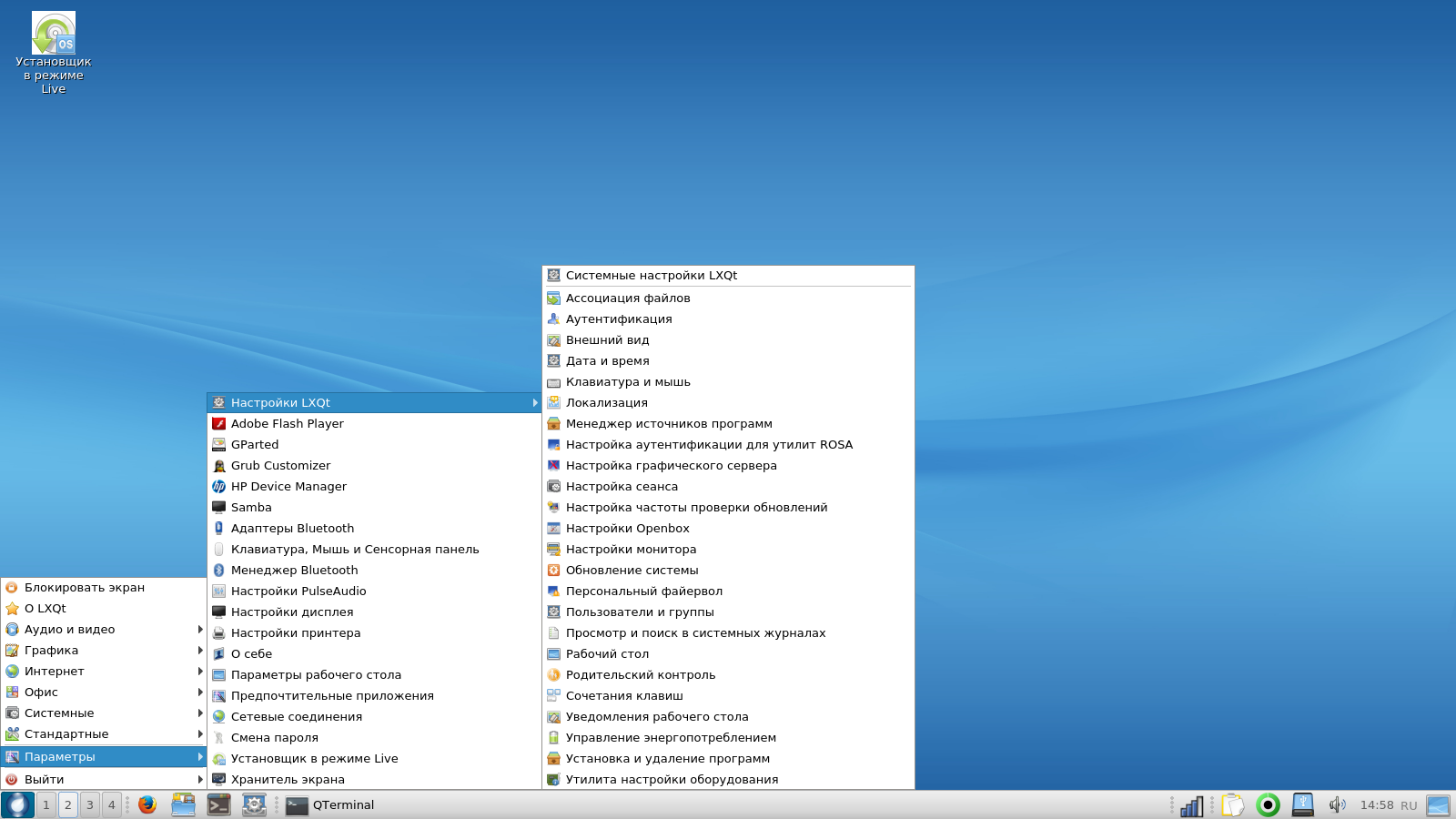Click the clipboard manager tray icon
The image size is (1456, 819).
click(x=1232, y=805)
